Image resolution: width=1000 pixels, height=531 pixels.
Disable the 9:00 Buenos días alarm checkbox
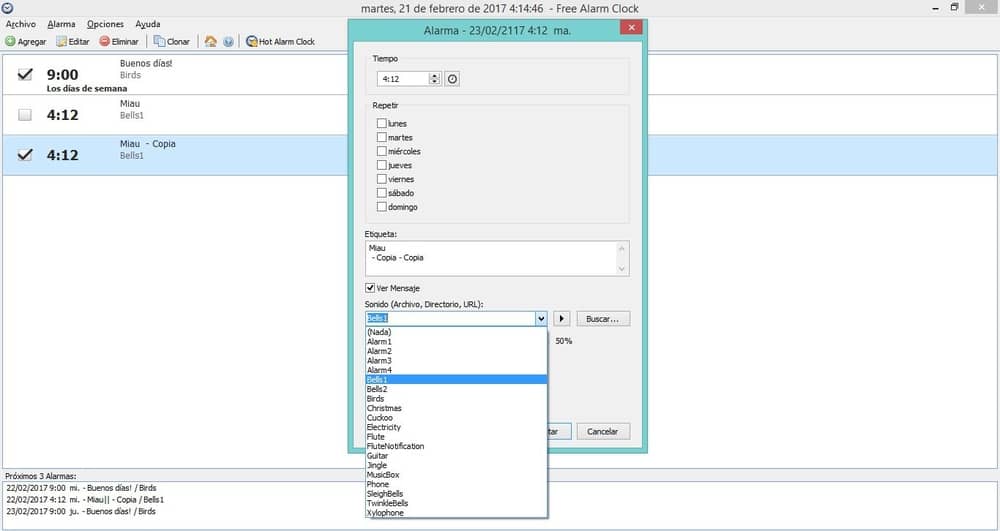pos(25,75)
